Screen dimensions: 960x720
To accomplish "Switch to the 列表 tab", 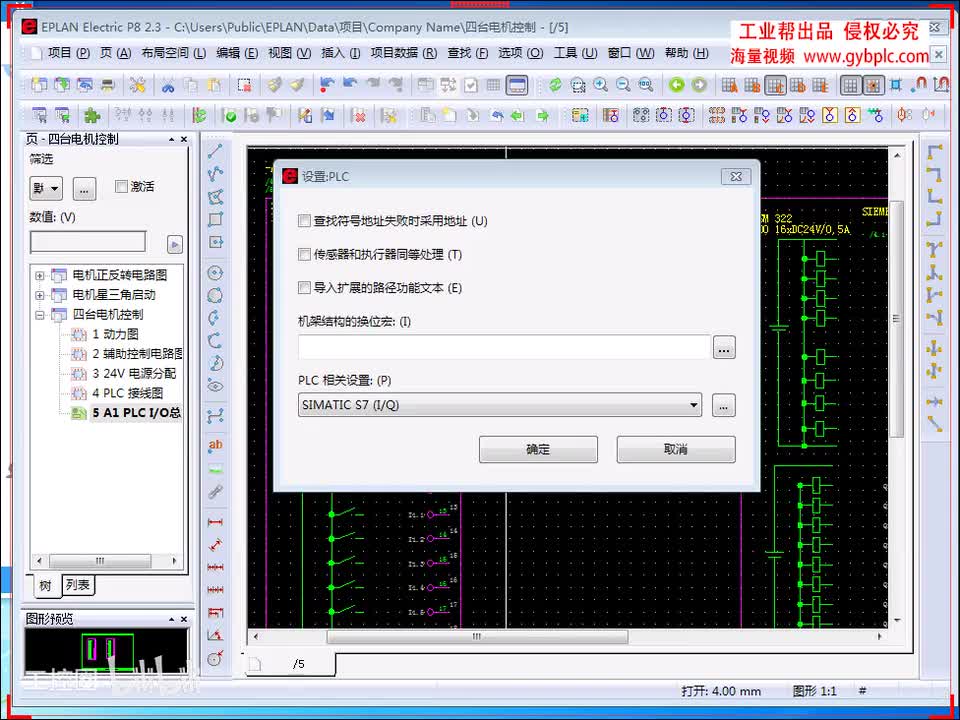I will click(78, 585).
